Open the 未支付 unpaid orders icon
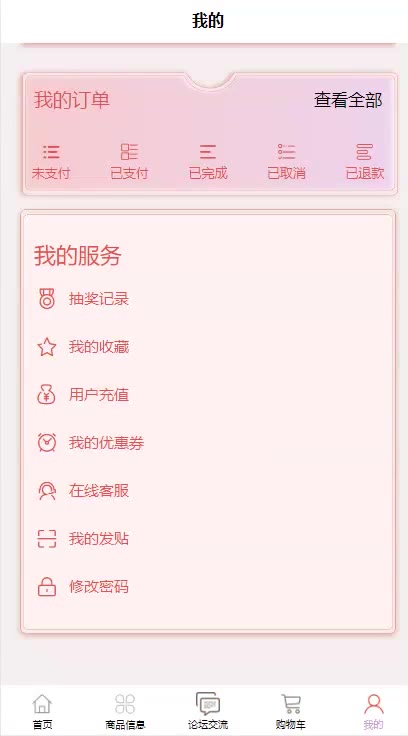The height and width of the screenshot is (736, 408). (x=51, y=152)
